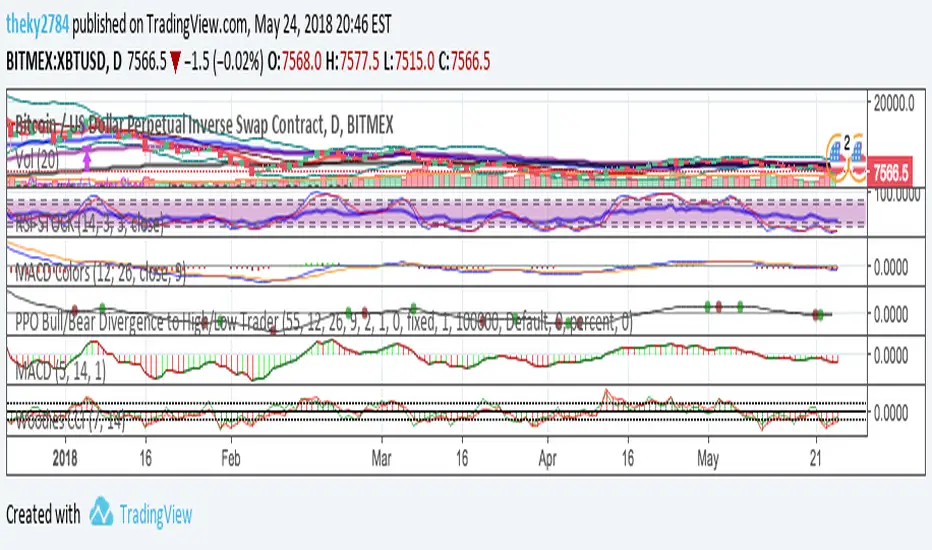Click the PPO Bull/Bear Divergence indicator label
The image size is (932, 550).
click(323, 322)
